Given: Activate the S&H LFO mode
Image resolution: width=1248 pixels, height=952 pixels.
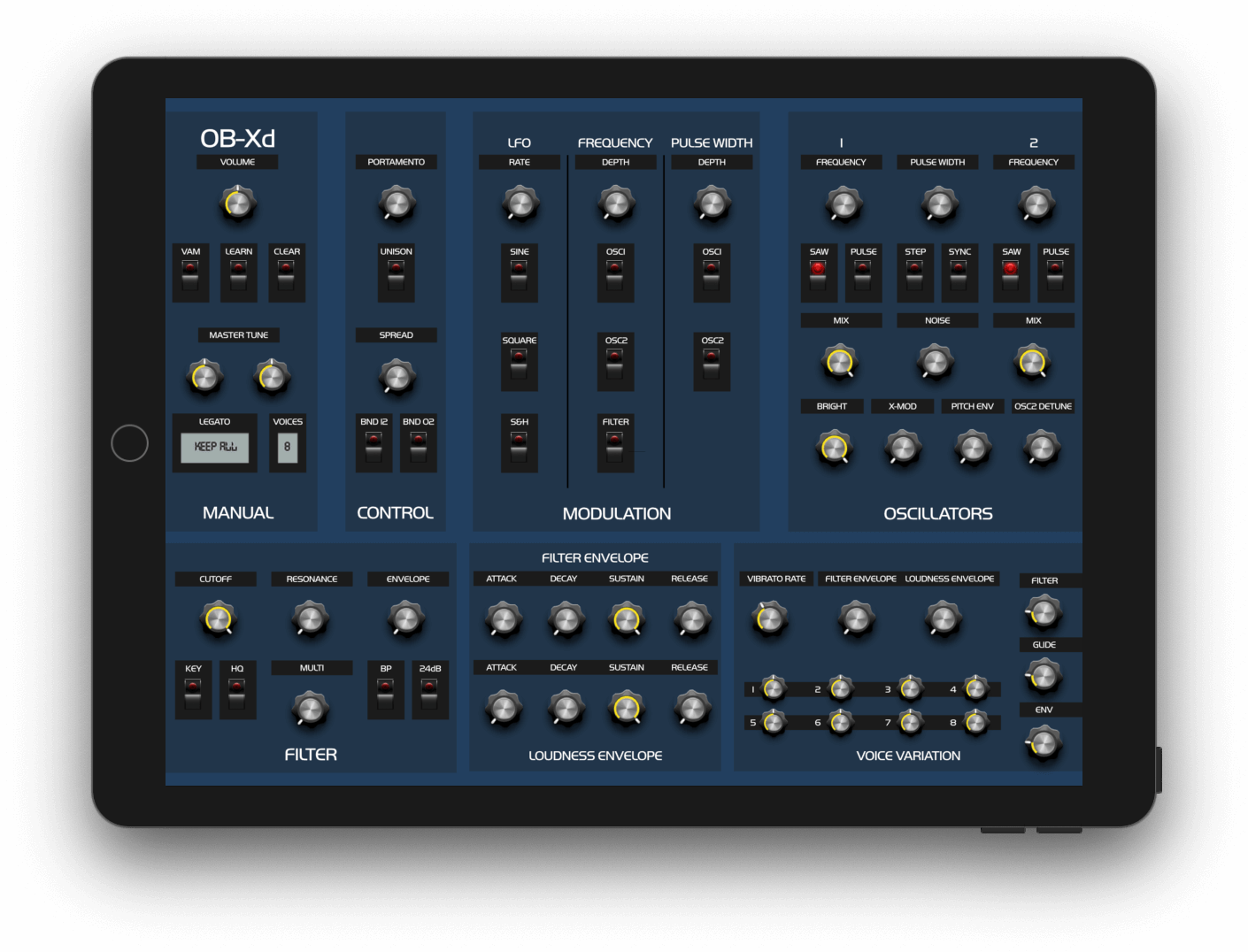Looking at the screenshot, I should [x=519, y=444].
